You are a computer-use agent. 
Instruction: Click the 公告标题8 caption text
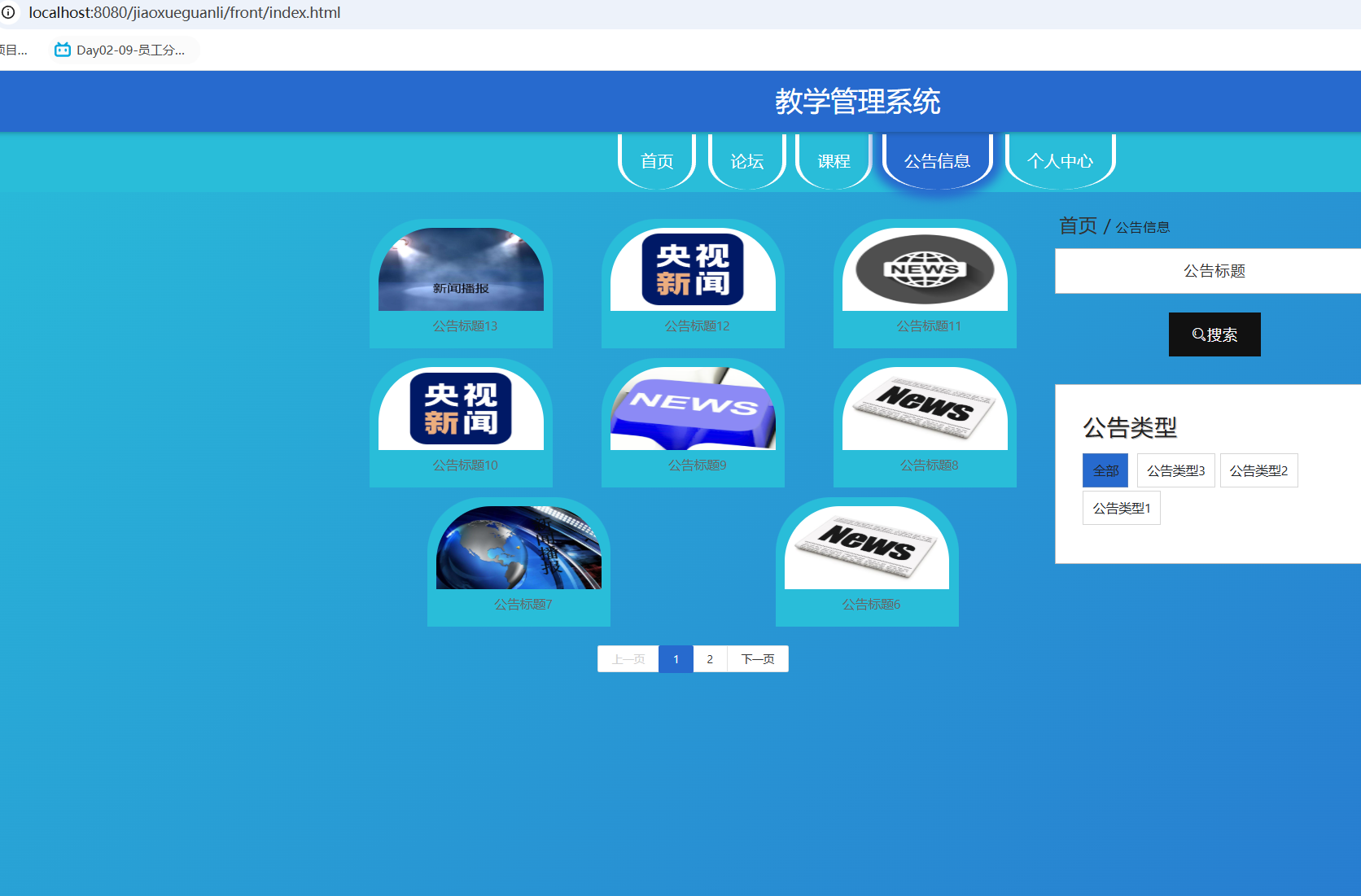(929, 465)
